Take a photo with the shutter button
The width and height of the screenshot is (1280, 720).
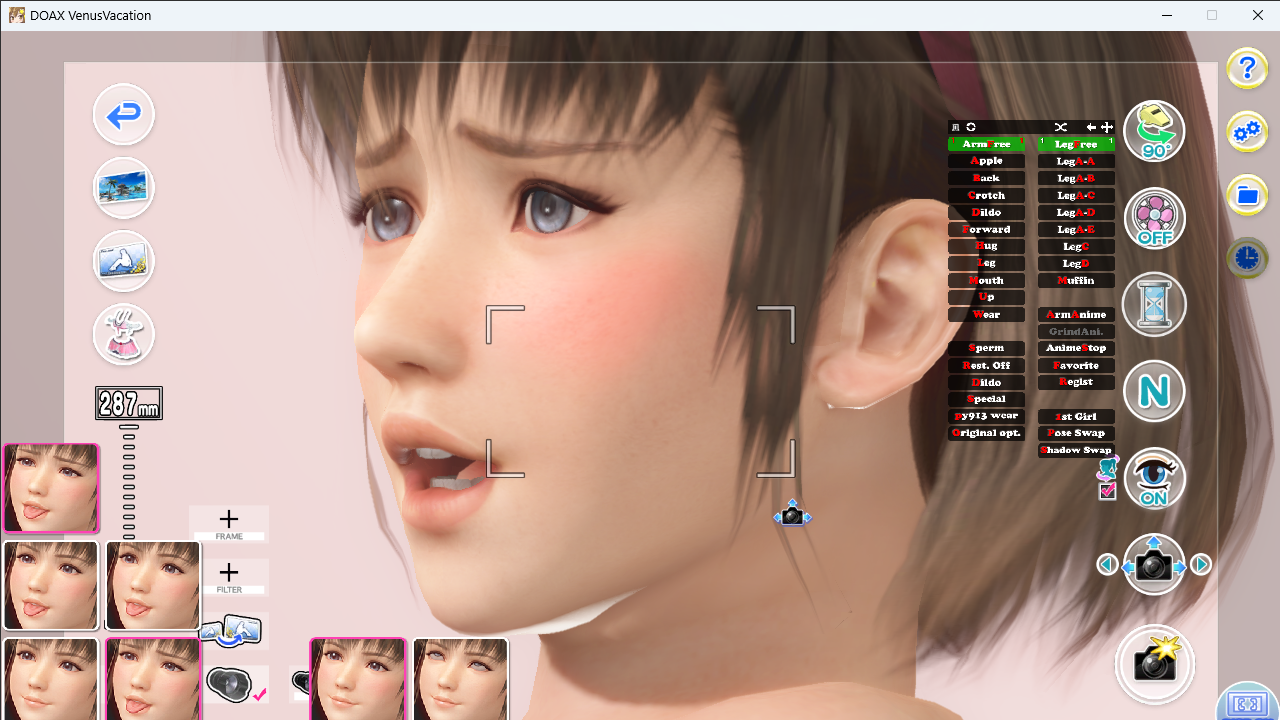[x=1154, y=664]
